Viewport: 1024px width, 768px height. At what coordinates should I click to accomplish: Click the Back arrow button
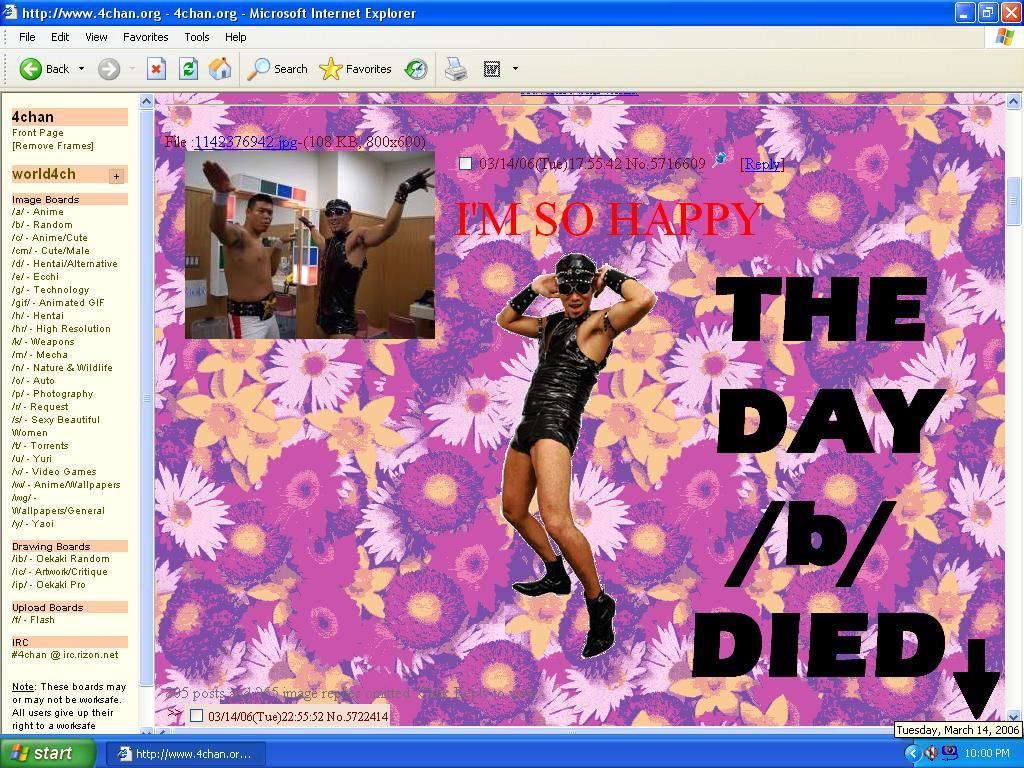pyautogui.click(x=43, y=69)
